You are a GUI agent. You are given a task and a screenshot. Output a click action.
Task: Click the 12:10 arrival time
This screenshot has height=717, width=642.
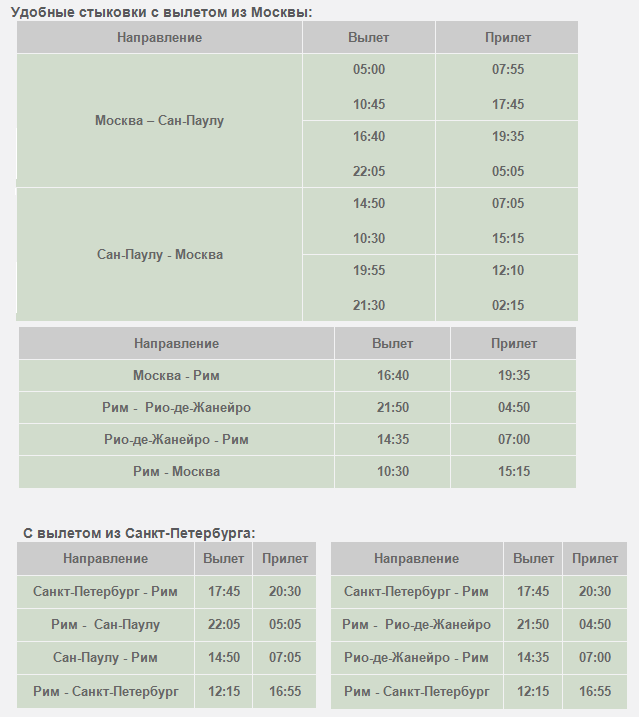(508, 270)
